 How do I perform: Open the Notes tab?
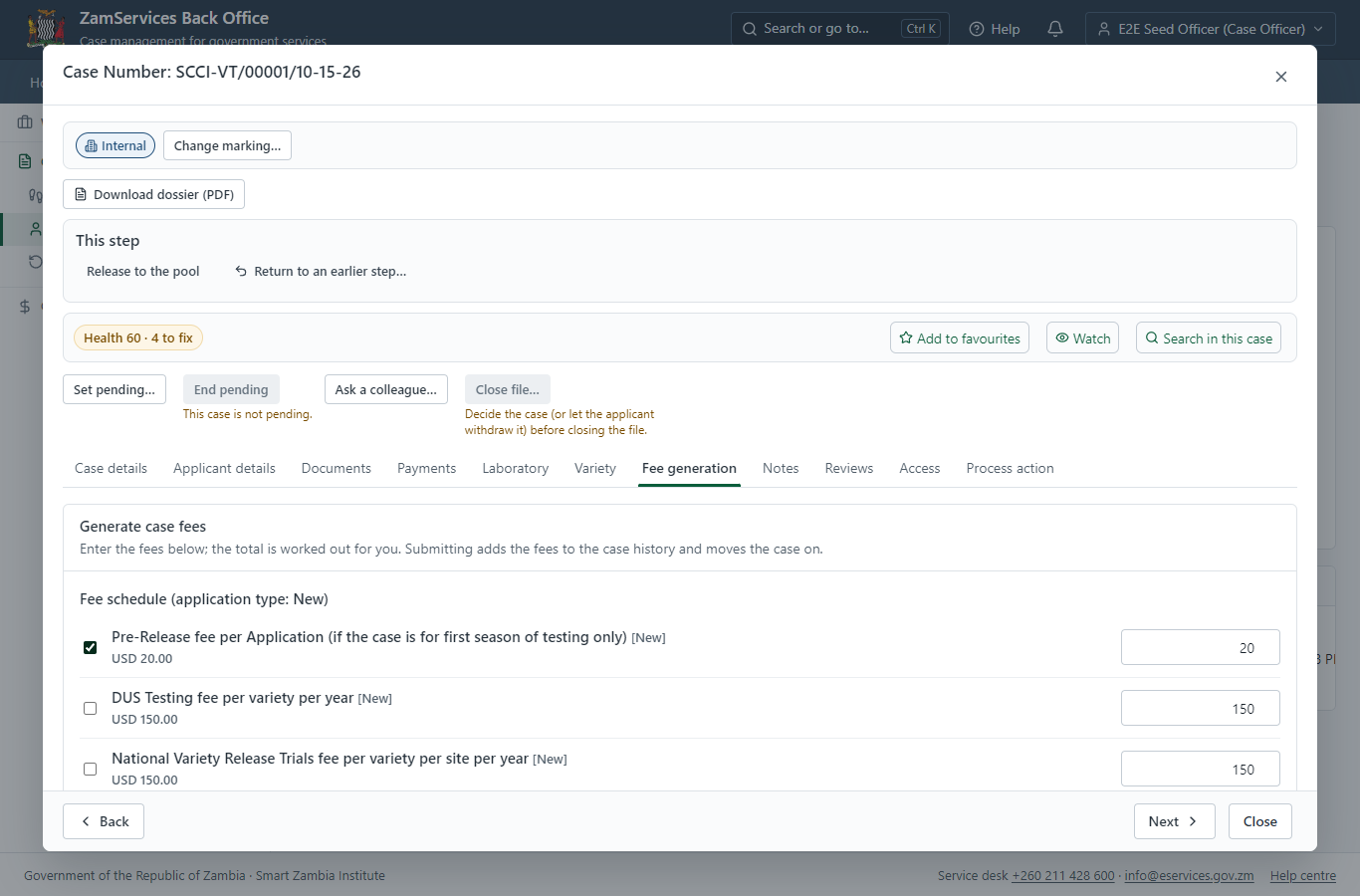point(781,468)
